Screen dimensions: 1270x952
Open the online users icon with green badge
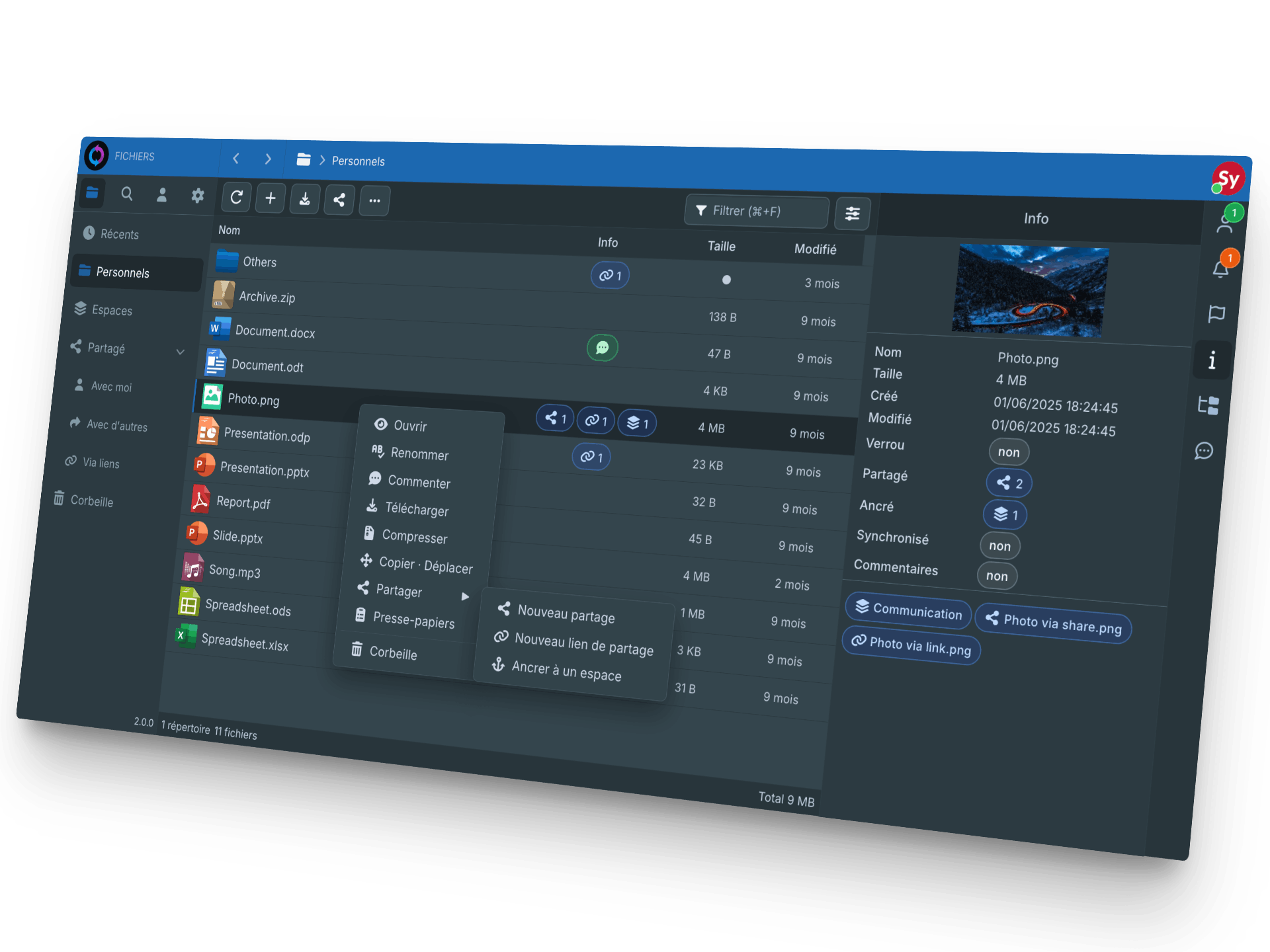(x=1227, y=221)
